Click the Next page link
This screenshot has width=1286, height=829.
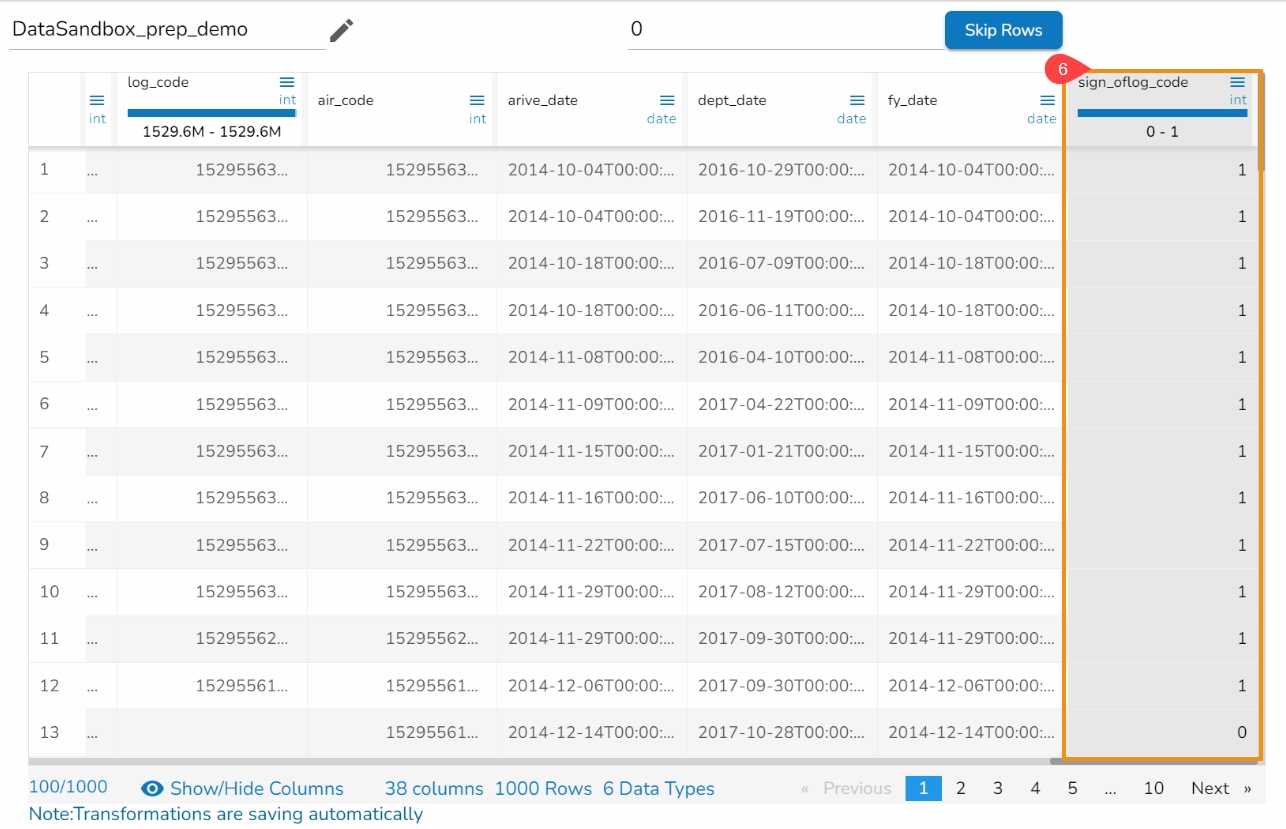(1210, 788)
